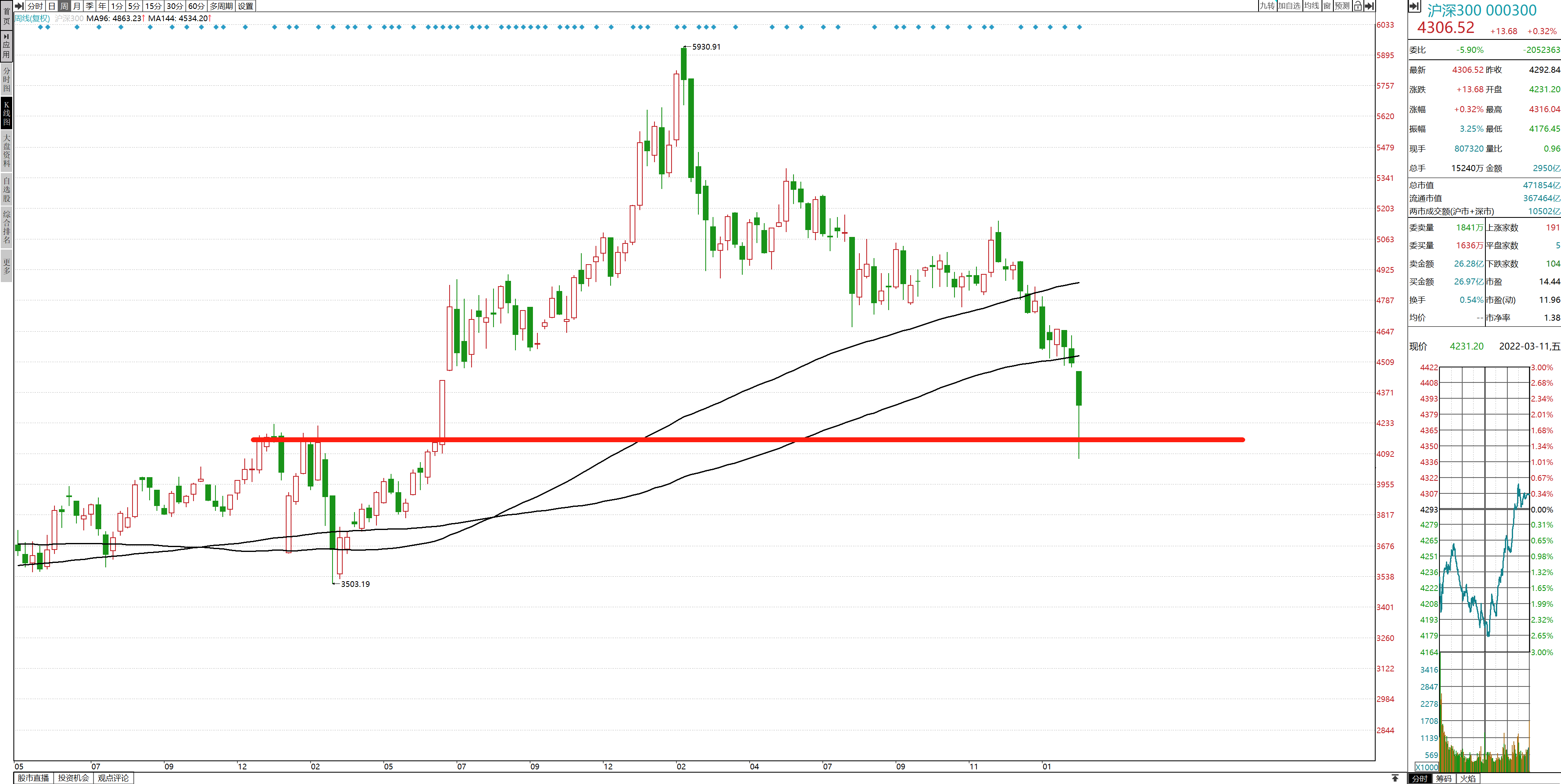
Task: Click the X1000 volume scale box
Action: [x=1427, y=767]
